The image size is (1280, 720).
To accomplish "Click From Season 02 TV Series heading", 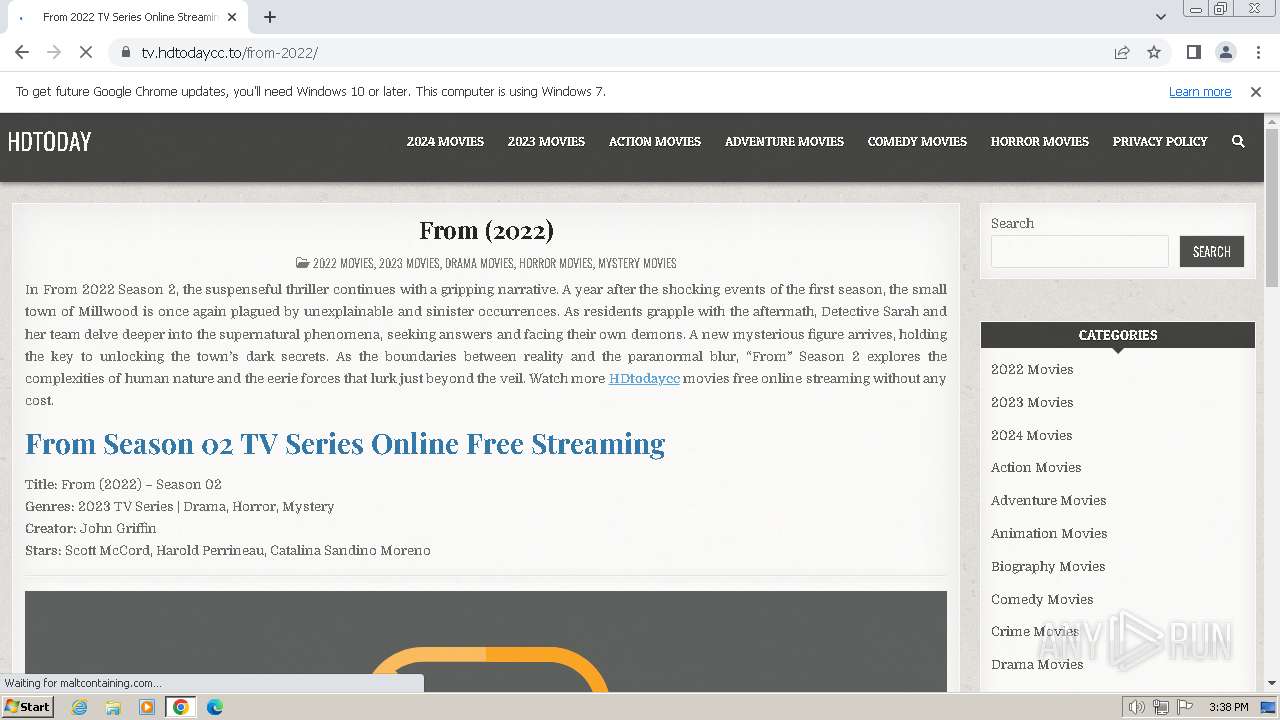I will (345, 444).
